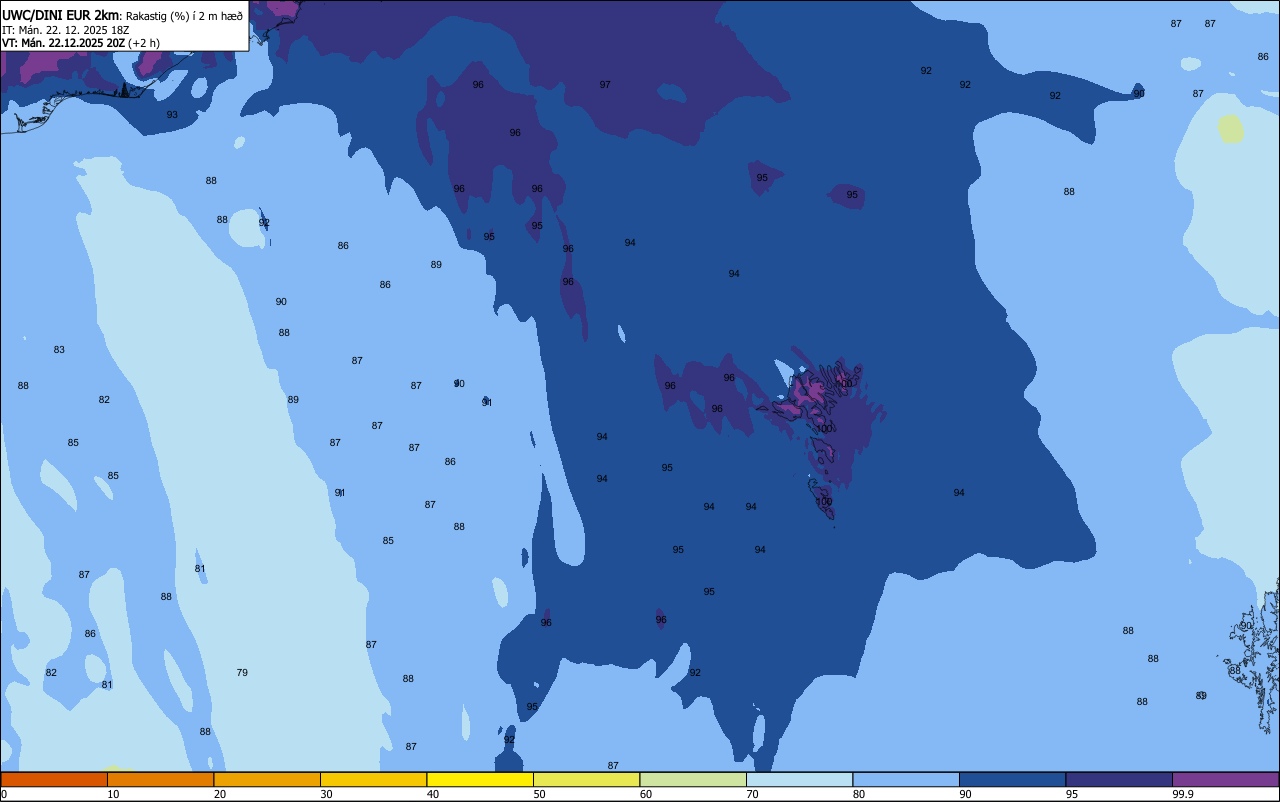
Task: Click the 'VT: Mán. 22.12.2025 20Z' line
Action: pos(64,43)
